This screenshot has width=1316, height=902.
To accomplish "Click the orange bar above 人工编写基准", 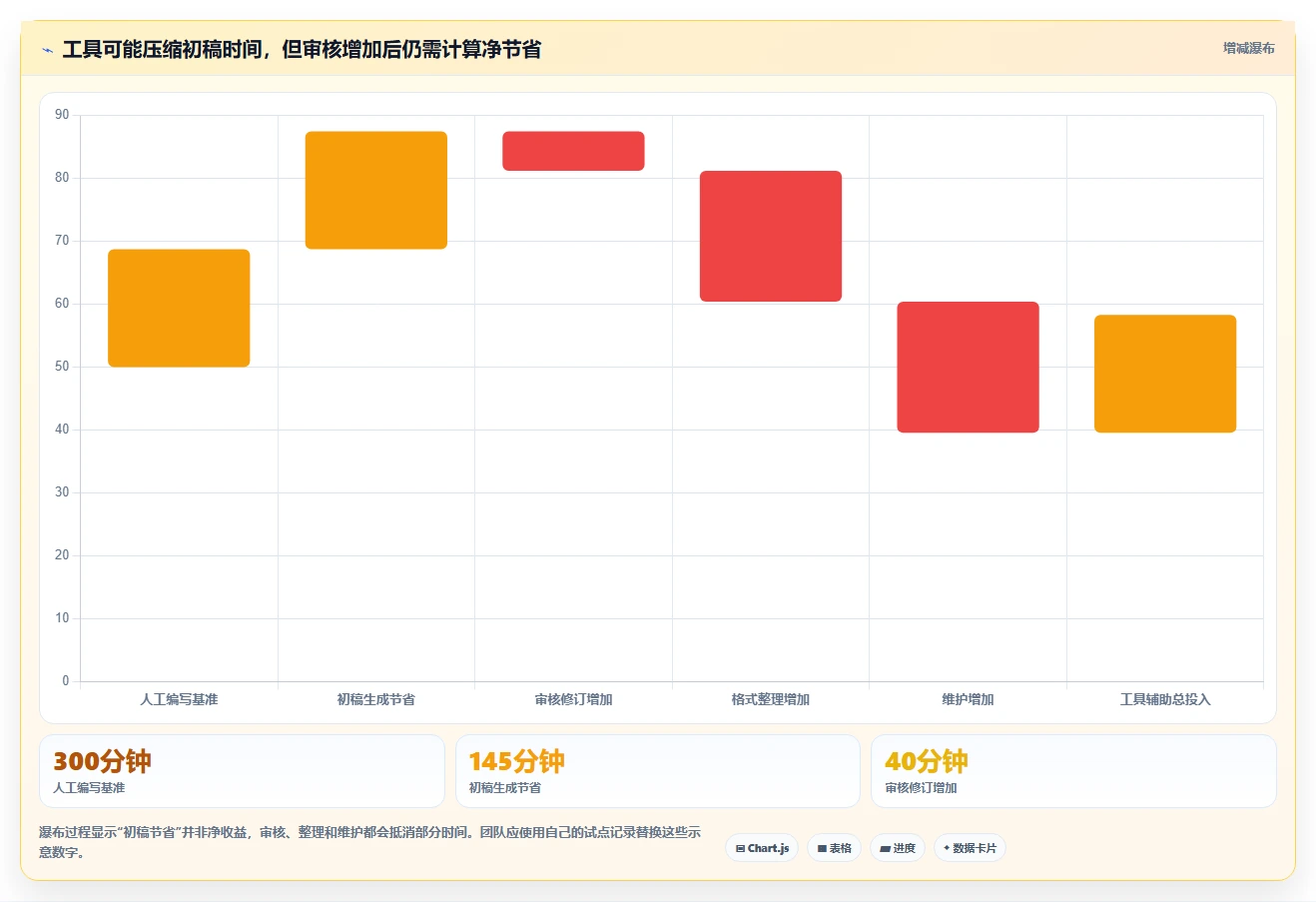I will [179, 308].
